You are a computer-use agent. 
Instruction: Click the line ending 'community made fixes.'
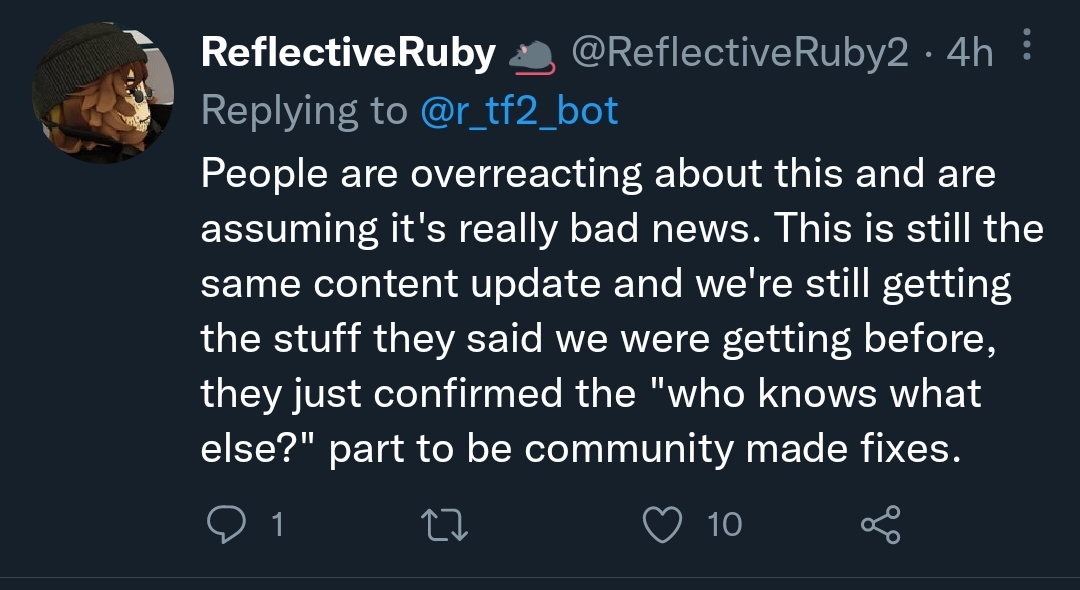pos(581,449)
